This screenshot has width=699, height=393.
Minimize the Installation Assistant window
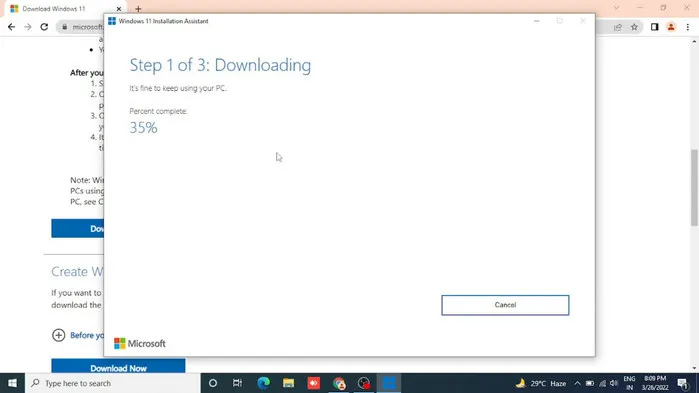(536, 21)
